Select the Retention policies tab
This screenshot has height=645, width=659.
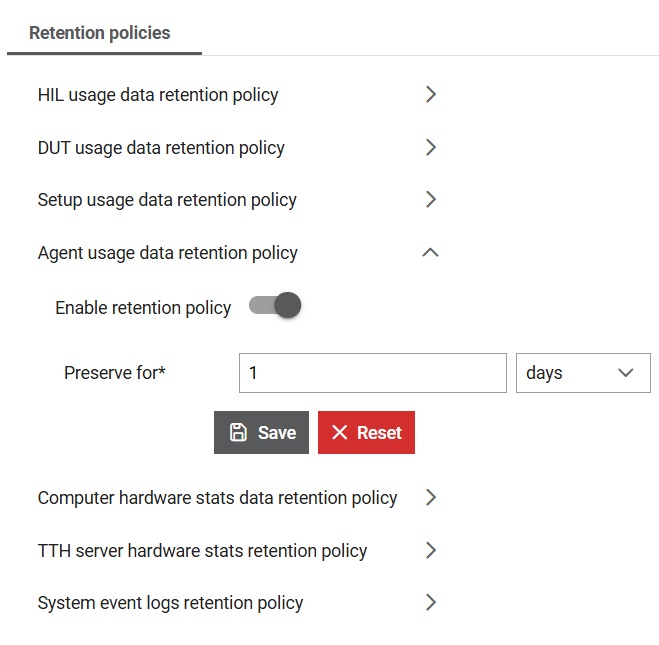[x=100, y=33]
